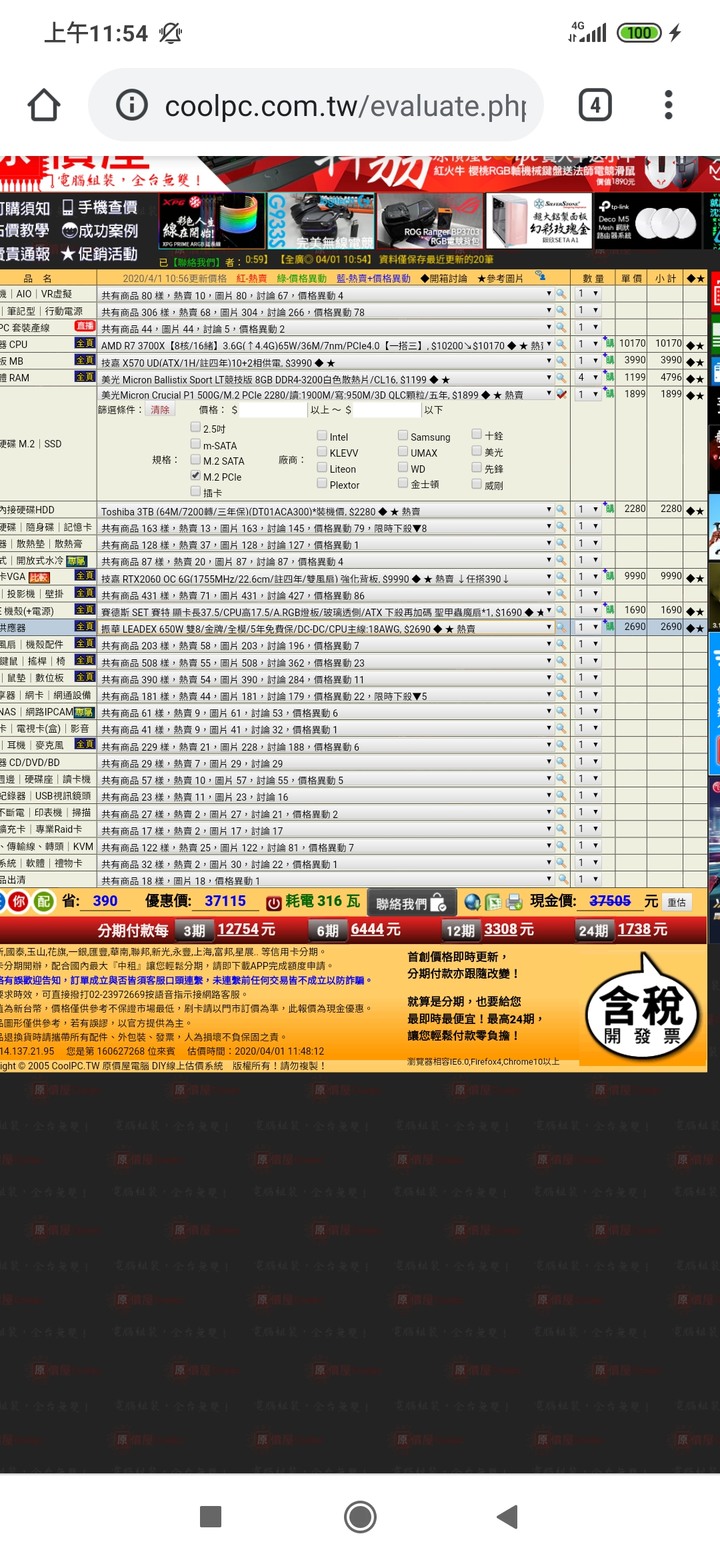Click the green add icon in the VGA row
The width and height of the screenshot is (720, 1560).
point(608,577)
